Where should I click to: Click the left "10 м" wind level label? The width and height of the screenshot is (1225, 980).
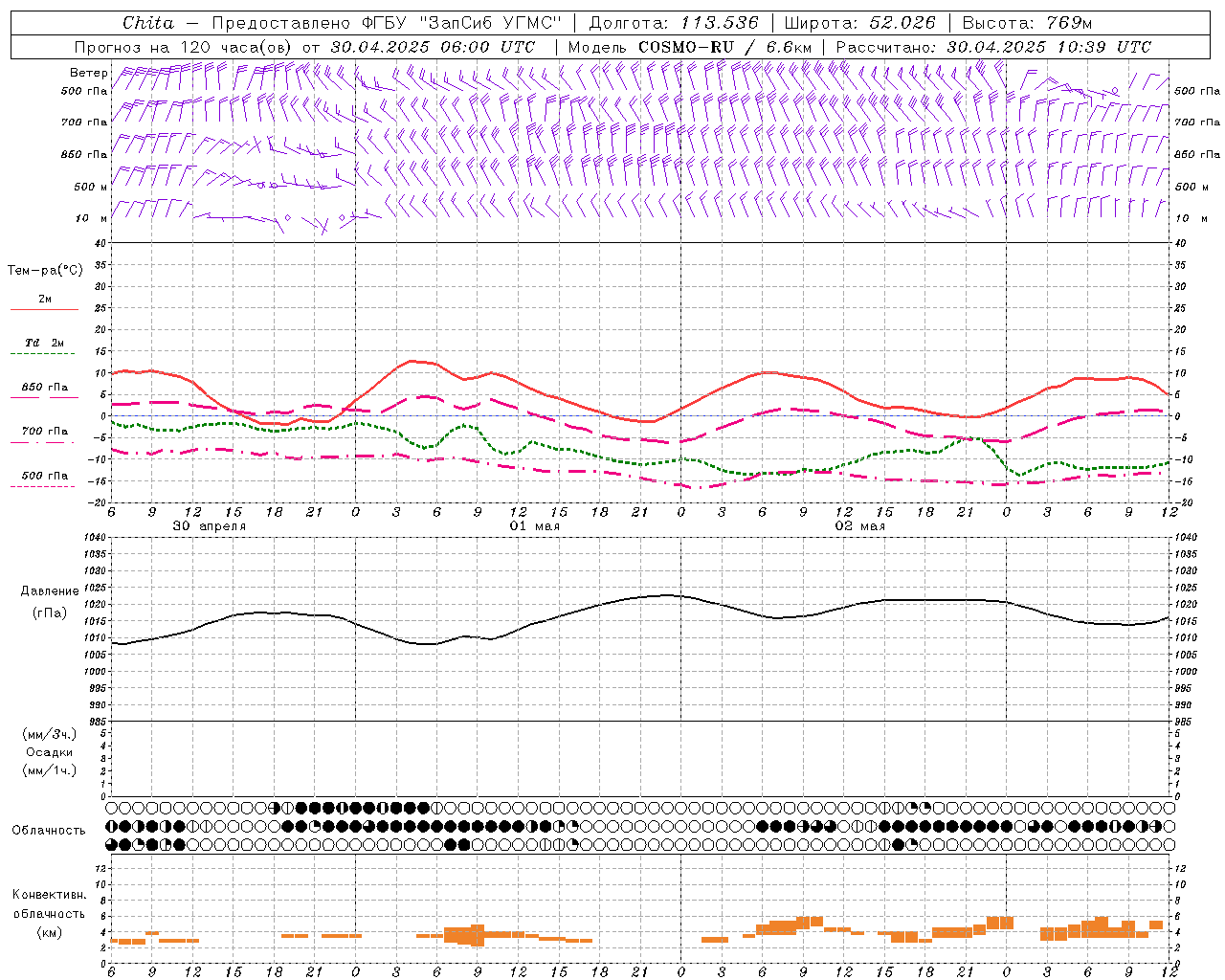pyautogui.click(x=92, y=218)
